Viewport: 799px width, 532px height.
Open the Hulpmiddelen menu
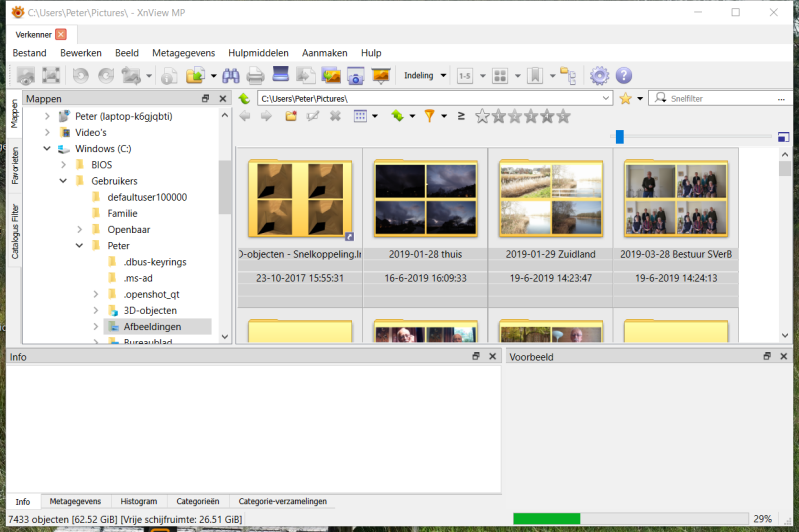[x=258, y=53]
